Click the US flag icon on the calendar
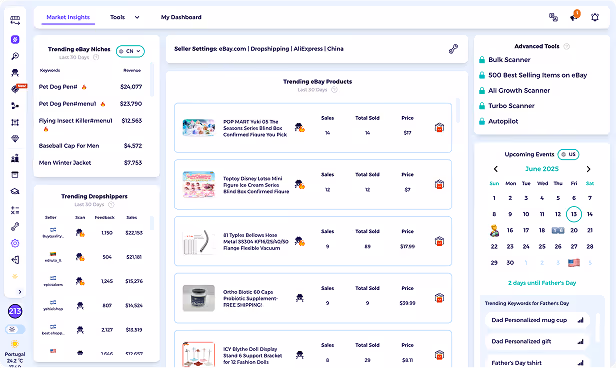 tap(574, 263)
